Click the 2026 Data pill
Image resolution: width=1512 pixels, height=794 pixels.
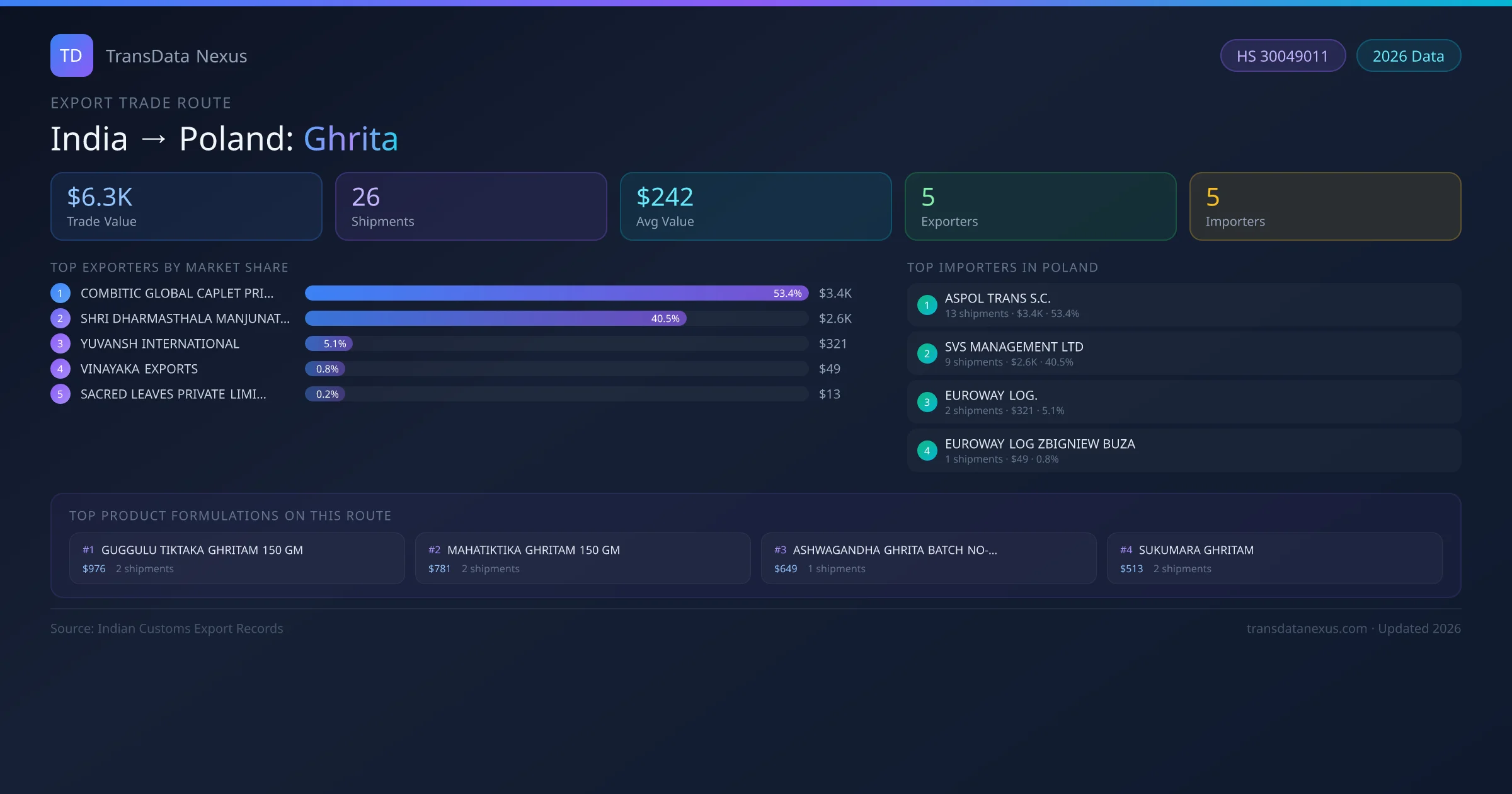[1408, 56]
